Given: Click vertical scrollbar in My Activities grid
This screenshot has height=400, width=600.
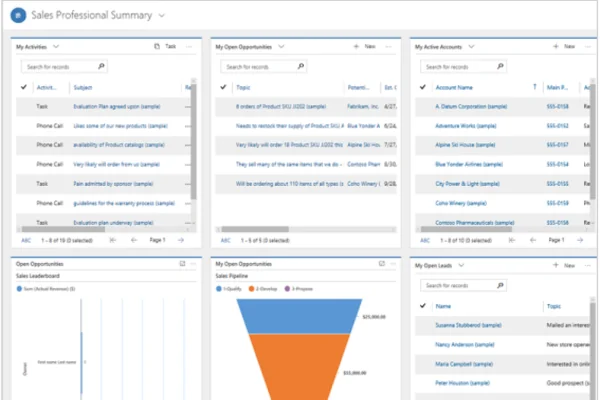Looking at the screenshot, I should (x=194, y=142).
